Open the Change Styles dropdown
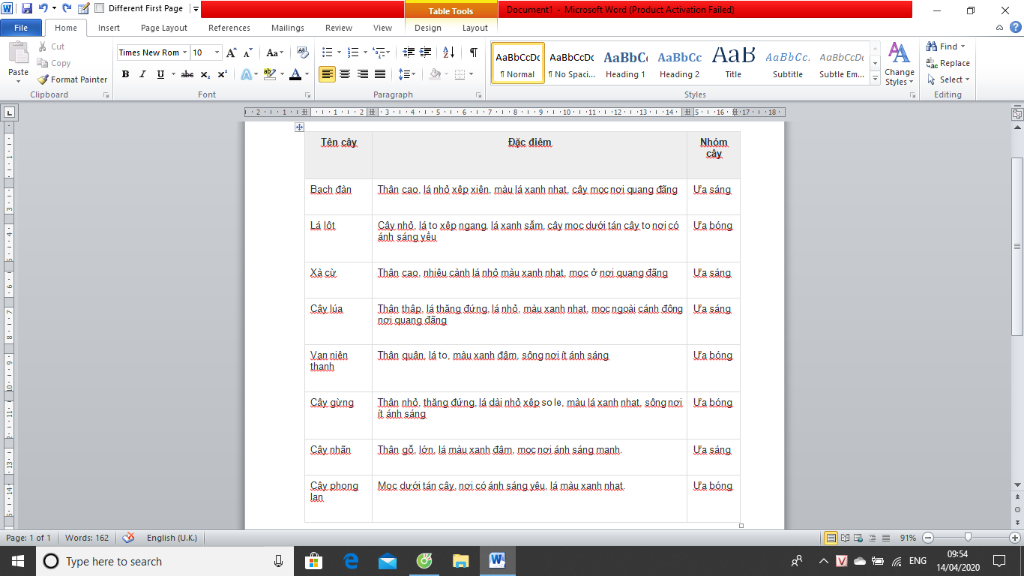 point(899,63)
